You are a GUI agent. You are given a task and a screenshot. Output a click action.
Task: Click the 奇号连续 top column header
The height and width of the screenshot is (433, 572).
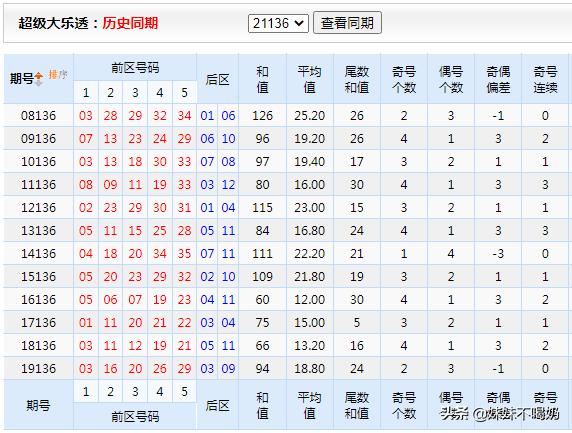coord(545,80)
